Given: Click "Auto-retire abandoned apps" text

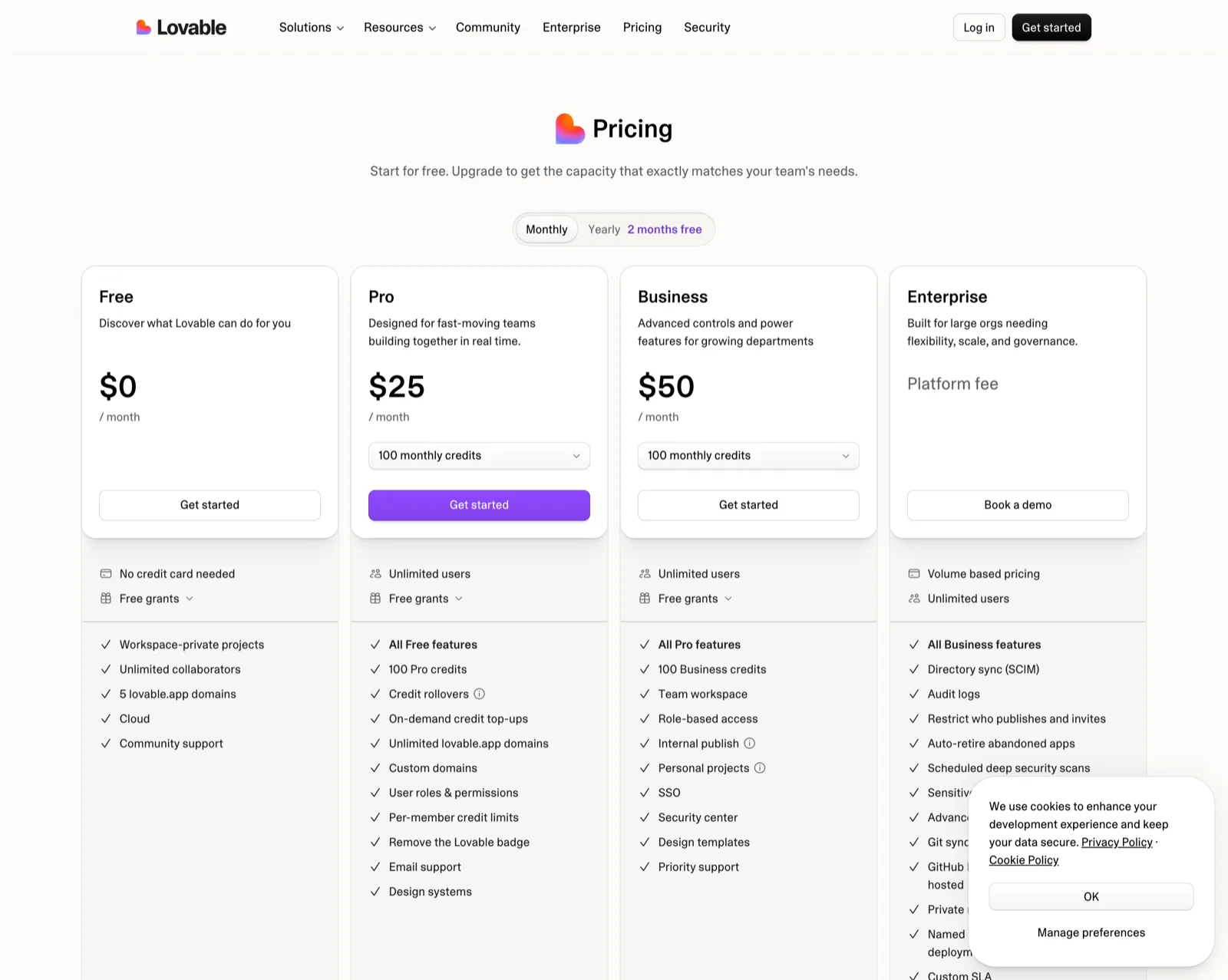Looking at the screenshot, I should 1001,744.
